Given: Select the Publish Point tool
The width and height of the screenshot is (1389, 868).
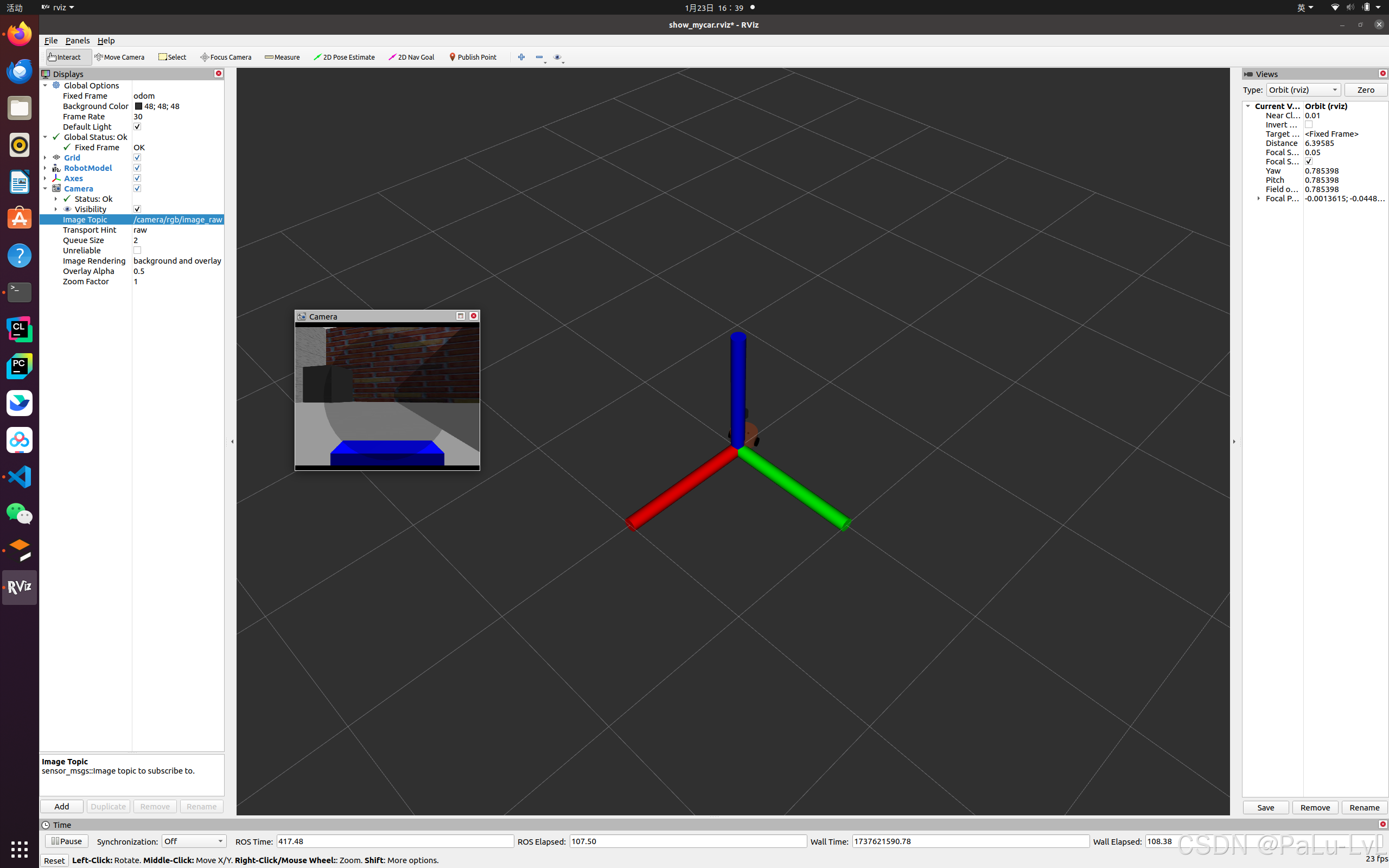Looking at the screenshot, I should 473,57.
